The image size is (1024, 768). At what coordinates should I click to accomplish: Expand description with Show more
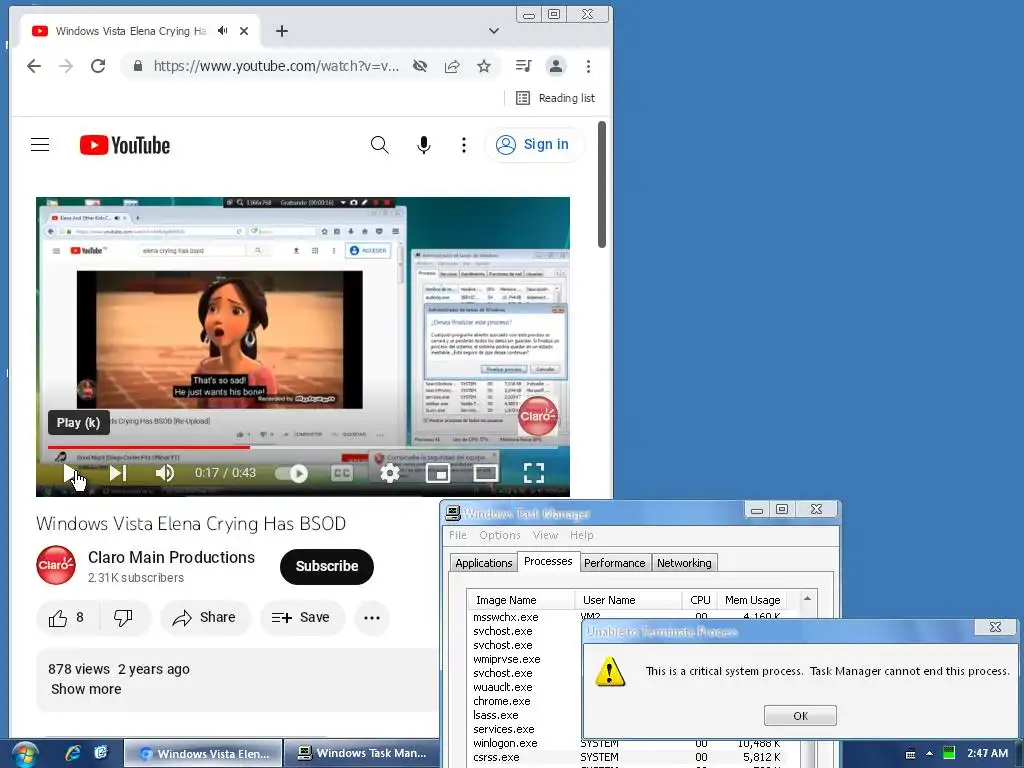point(86,689)
